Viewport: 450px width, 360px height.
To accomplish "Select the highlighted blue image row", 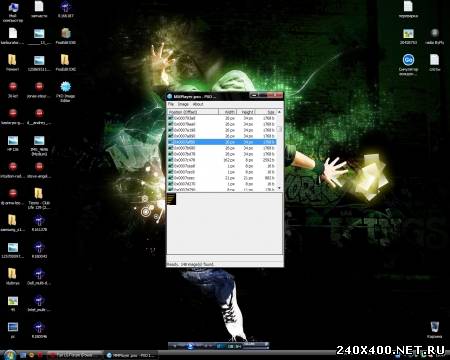I will 222,142.
